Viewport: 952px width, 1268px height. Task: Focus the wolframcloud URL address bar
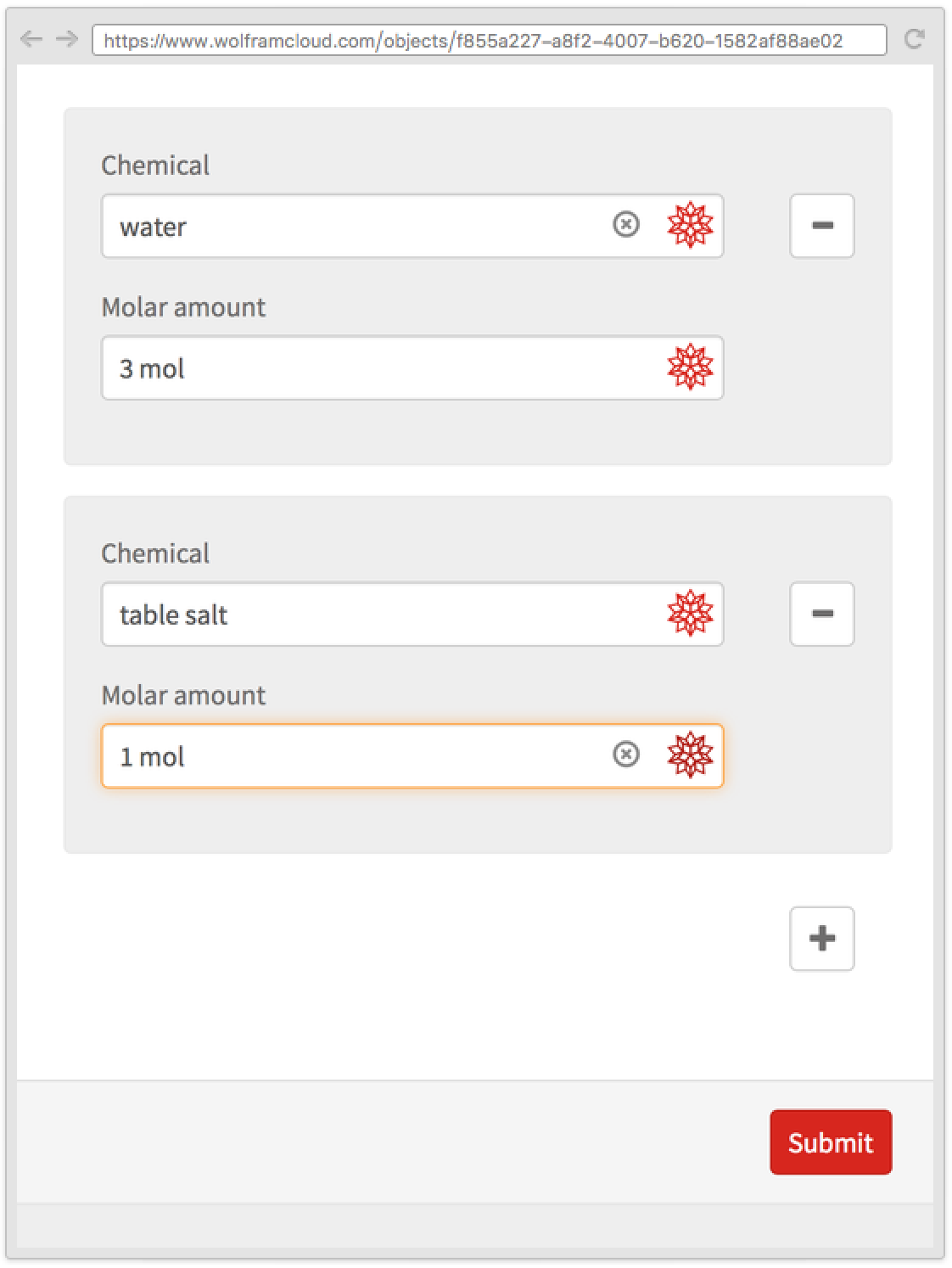point(488,40)
